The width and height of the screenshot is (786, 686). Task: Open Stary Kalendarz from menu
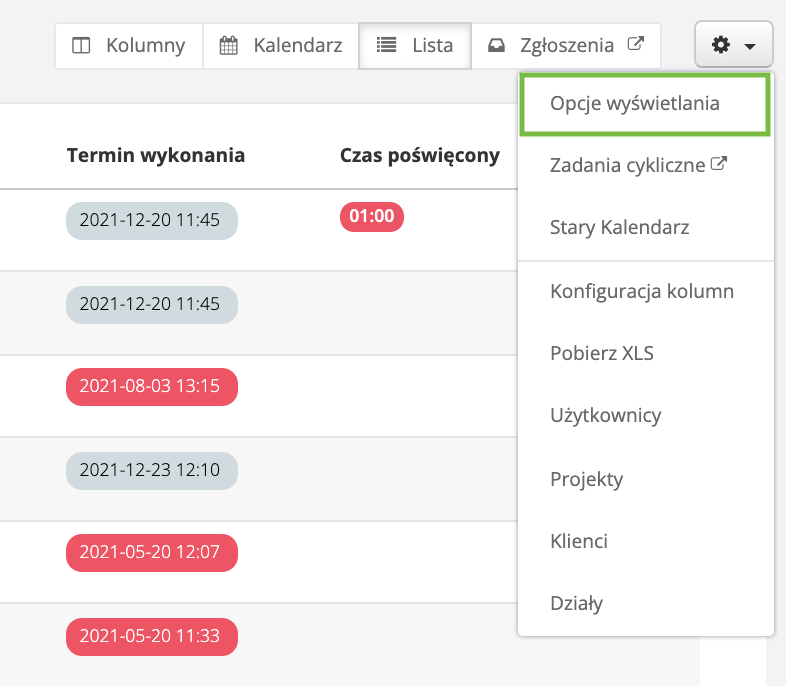619,227
